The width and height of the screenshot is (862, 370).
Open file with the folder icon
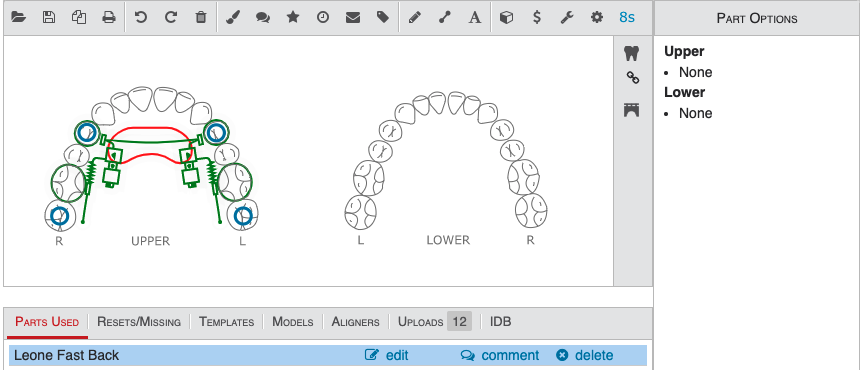(19, 18)
